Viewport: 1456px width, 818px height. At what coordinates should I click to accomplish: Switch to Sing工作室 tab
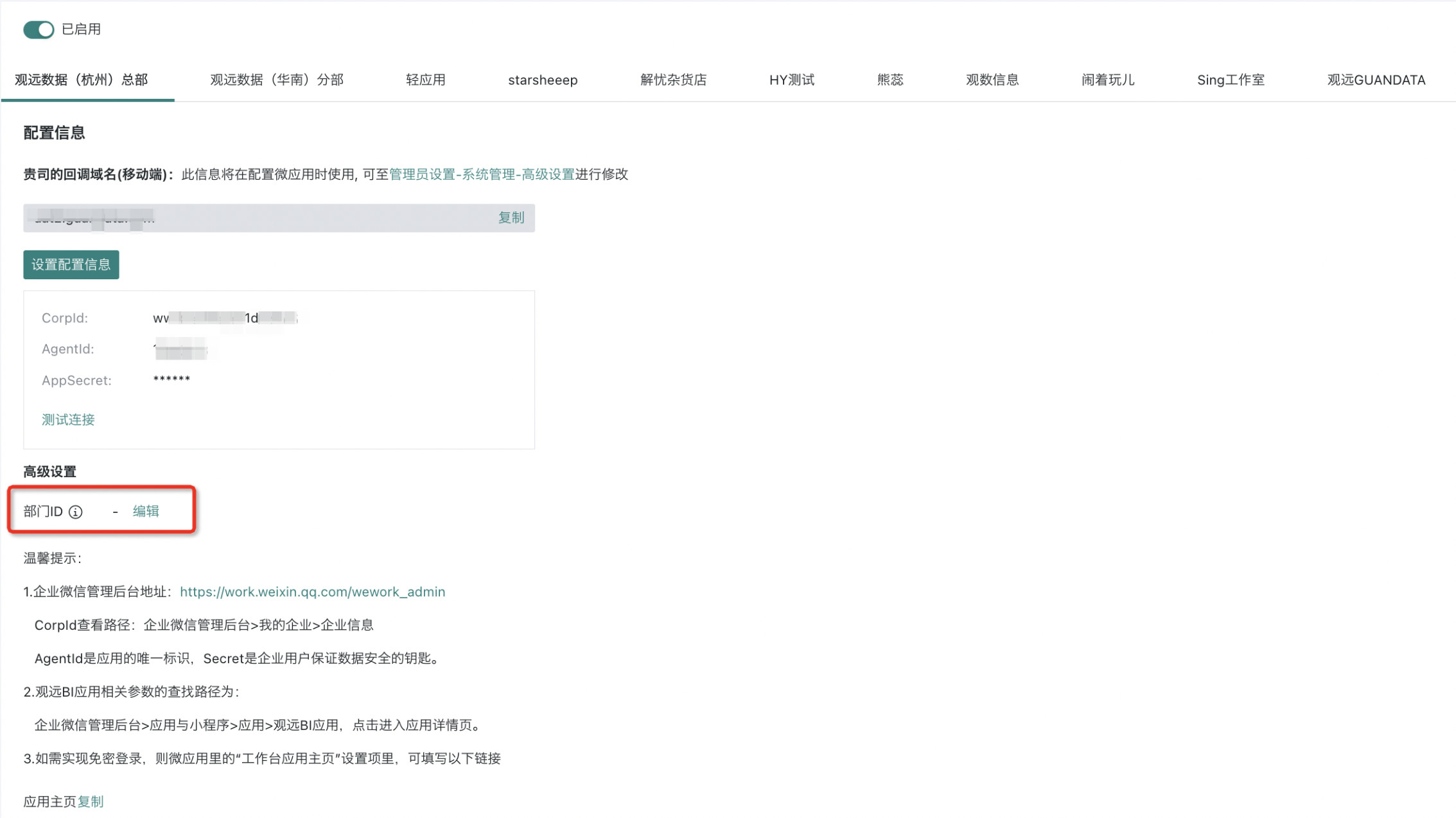(1230, 80)
